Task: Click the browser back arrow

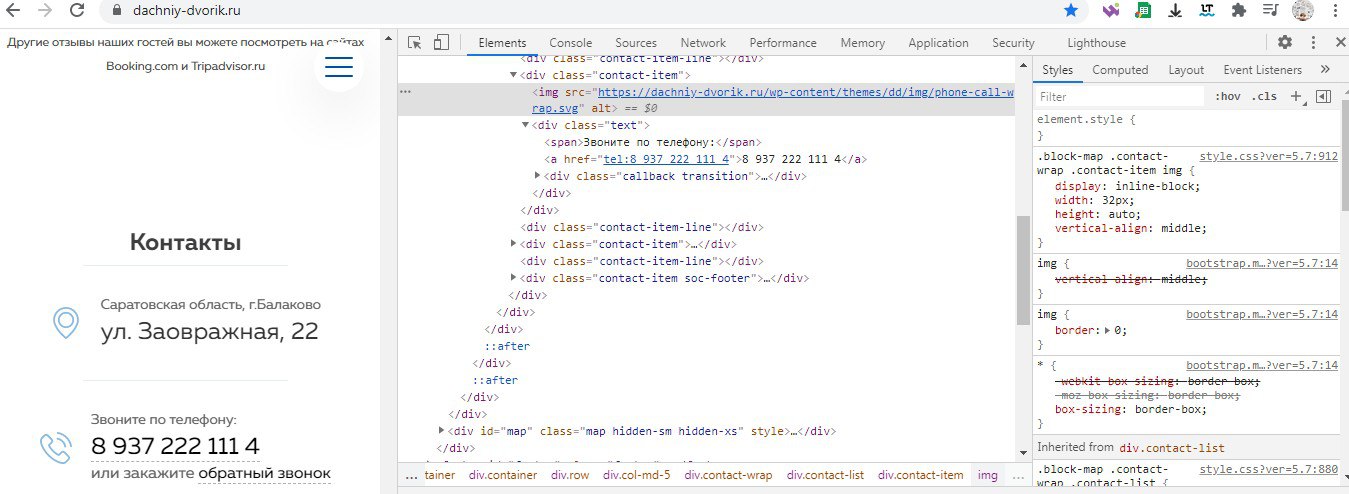Action: pyautogui.click(x=15, y=11)
